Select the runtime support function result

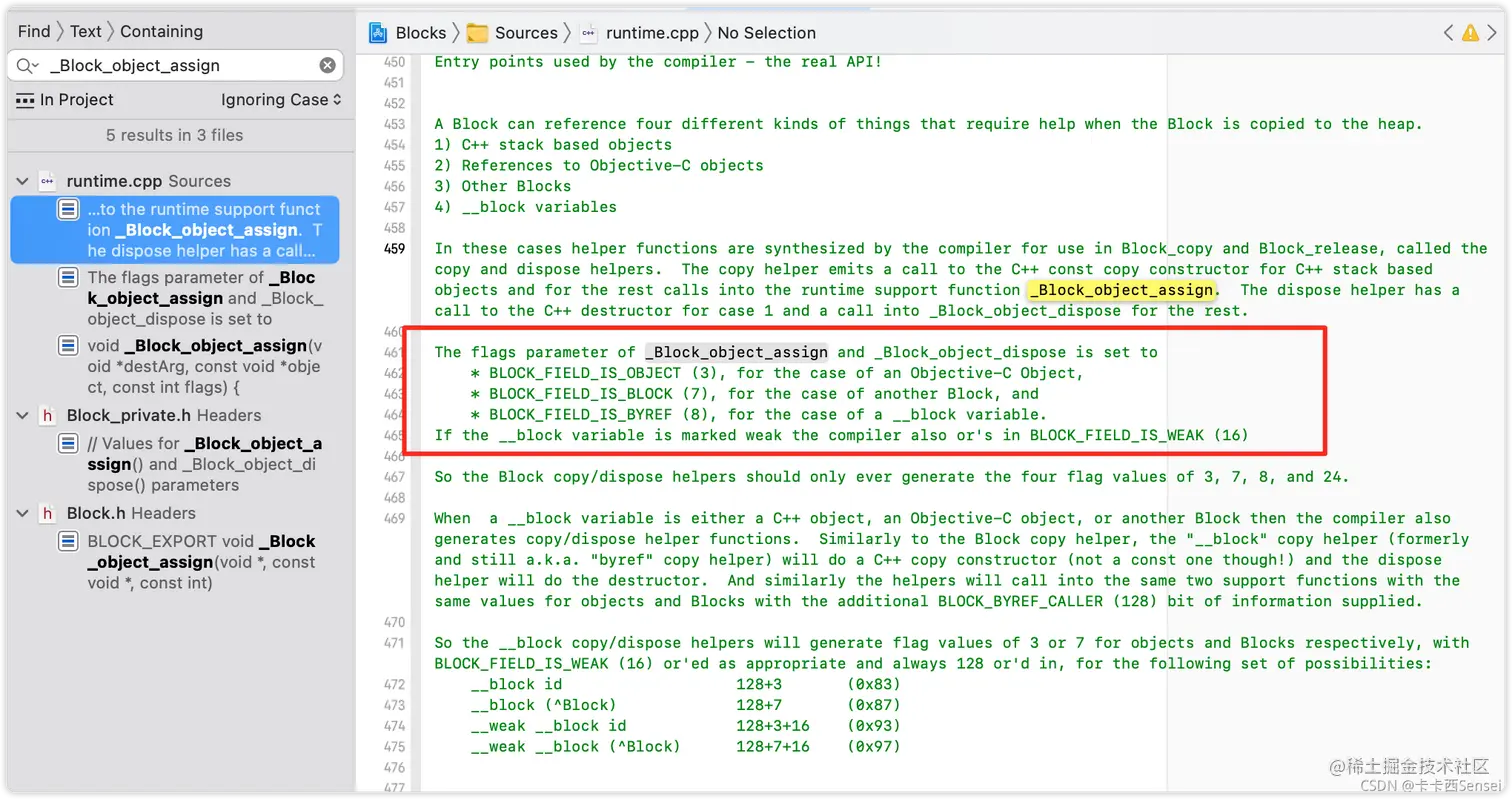pos(175,230)
